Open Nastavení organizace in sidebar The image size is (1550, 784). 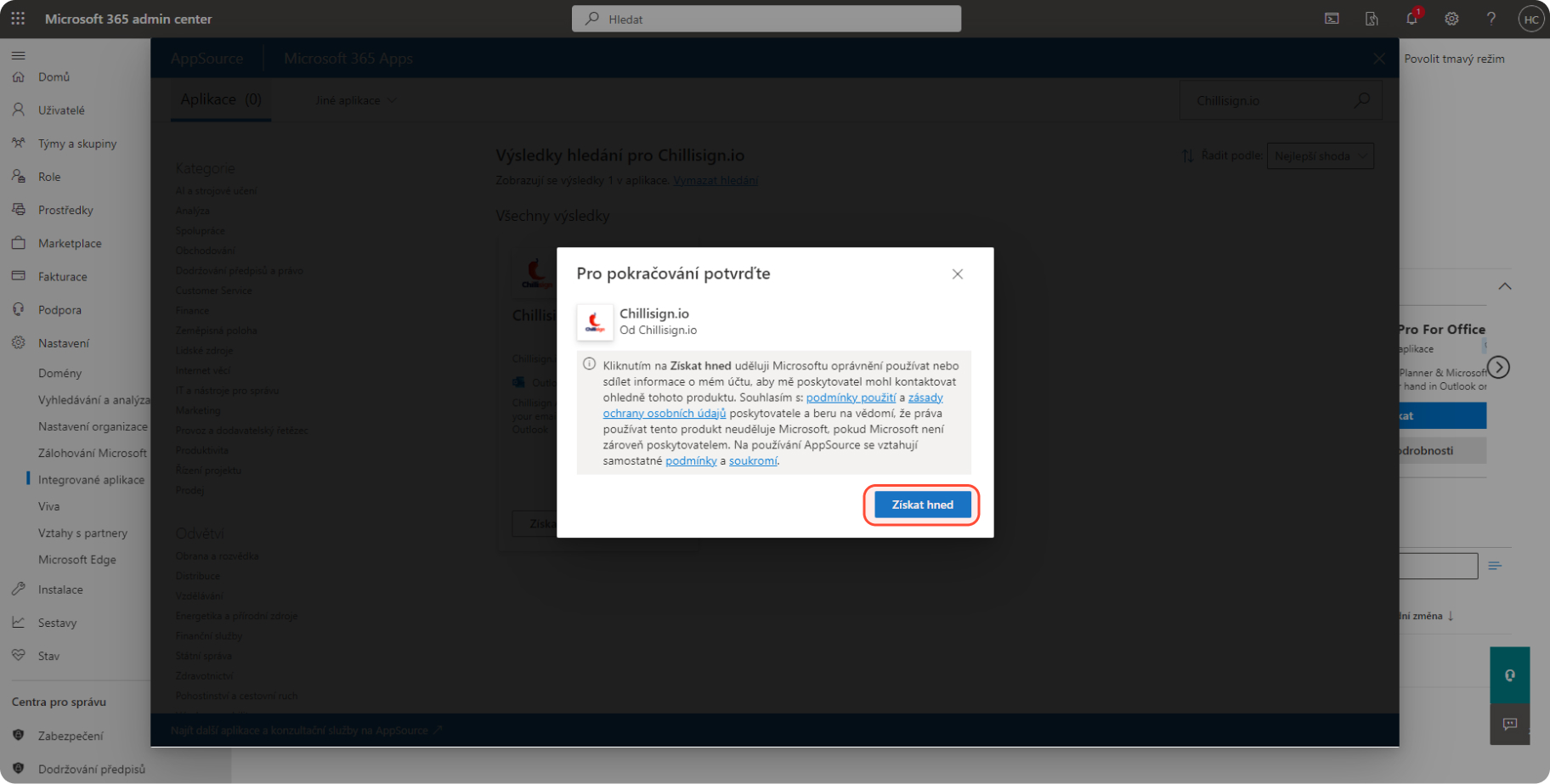pos(93,426)
